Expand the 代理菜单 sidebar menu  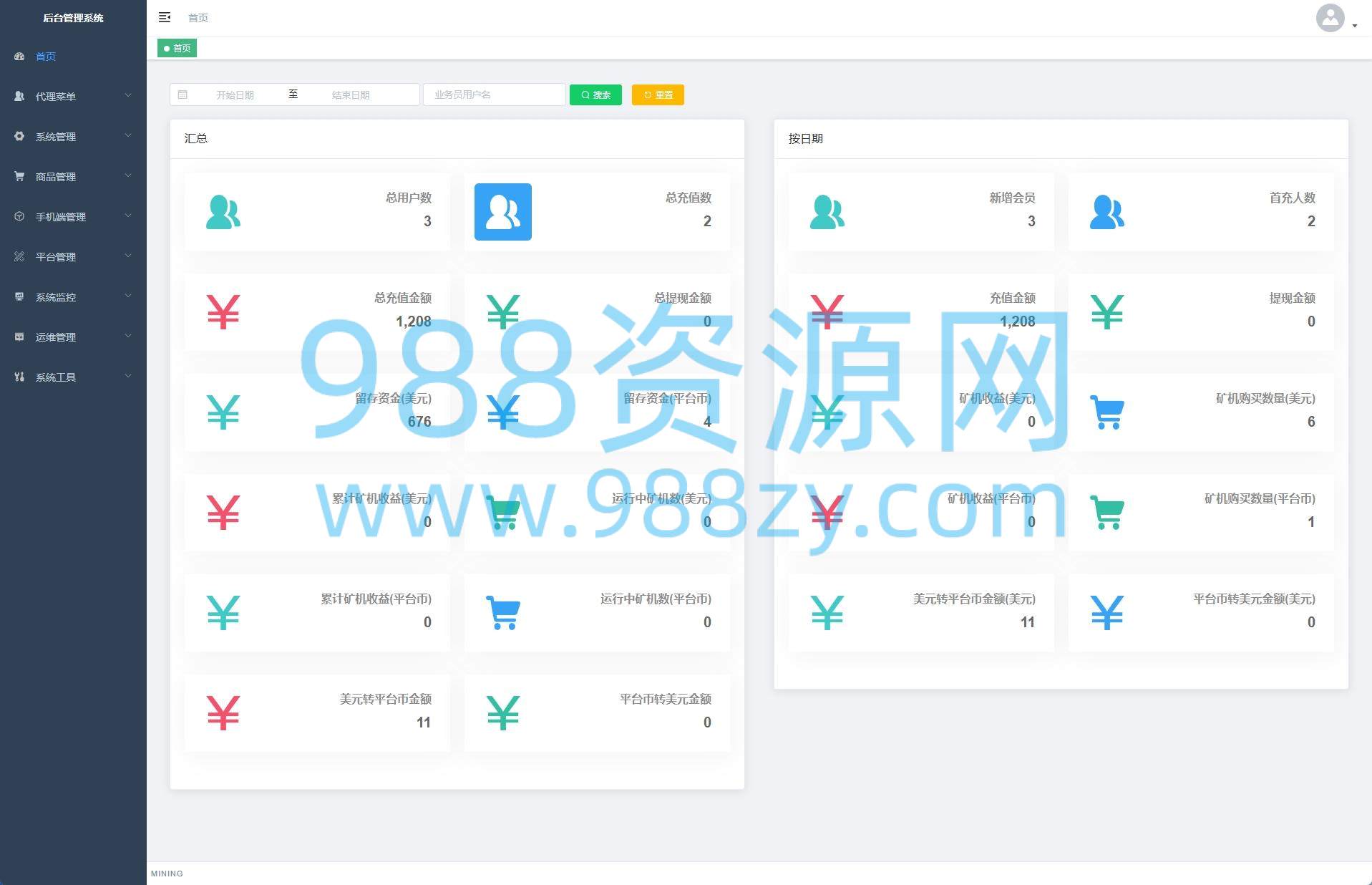(x=73, y=96)
